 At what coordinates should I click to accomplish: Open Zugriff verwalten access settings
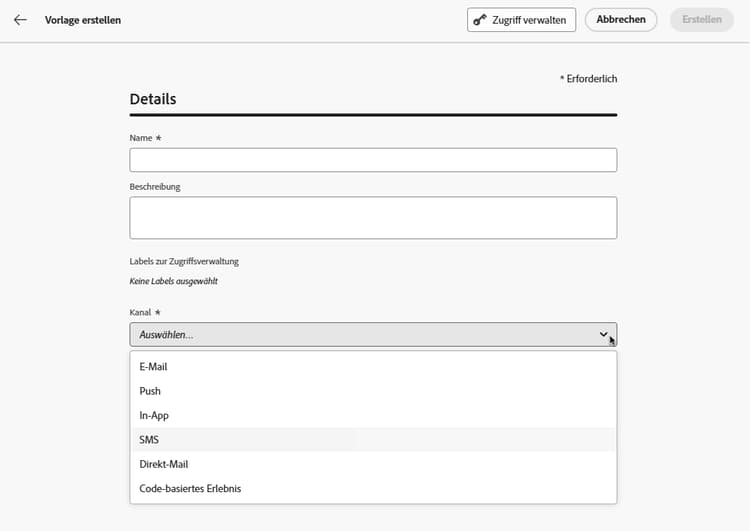coord(521,20)
